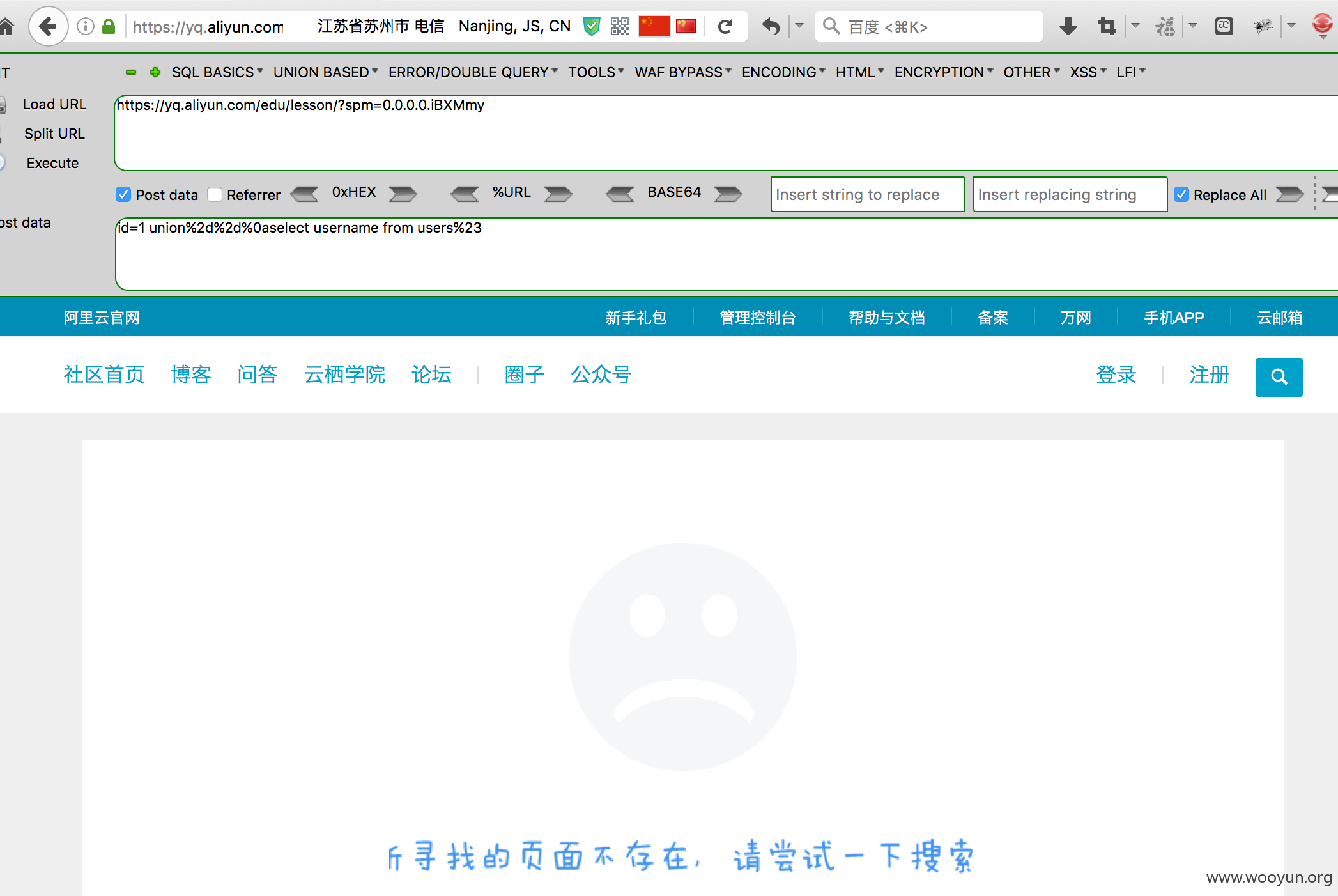Open the ENCODING dropdown

coord(783,72)
